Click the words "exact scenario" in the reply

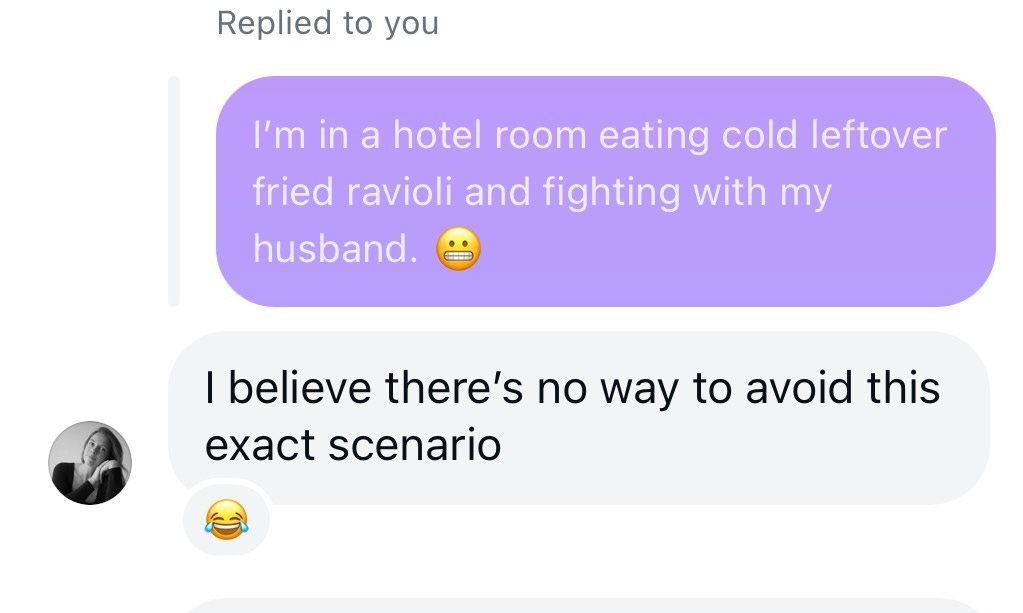tap(353, 445)
